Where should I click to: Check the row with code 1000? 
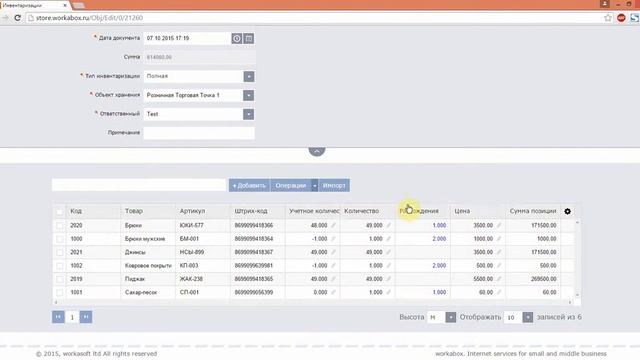point(60,239)
